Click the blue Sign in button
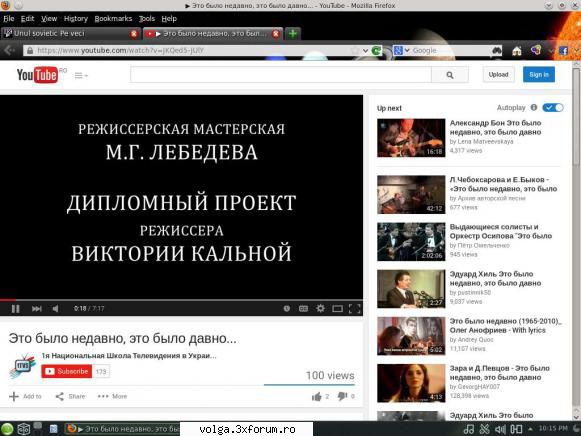This screenshot has width=581, height=436. 539,74
